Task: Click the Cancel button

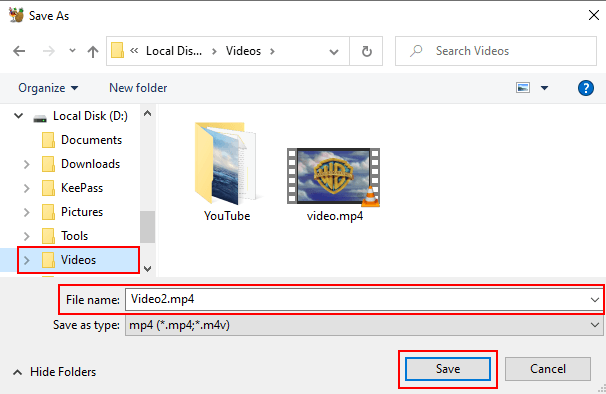Action: [548, 369]
